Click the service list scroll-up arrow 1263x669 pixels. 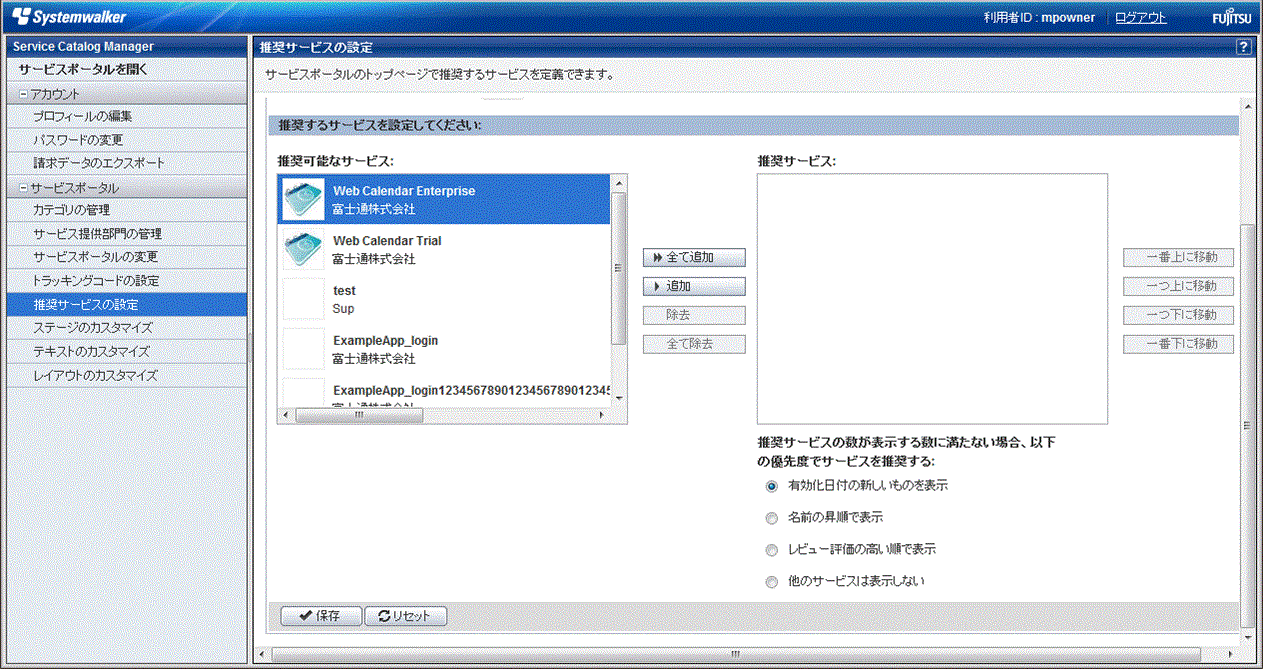[x=618, y=184]
